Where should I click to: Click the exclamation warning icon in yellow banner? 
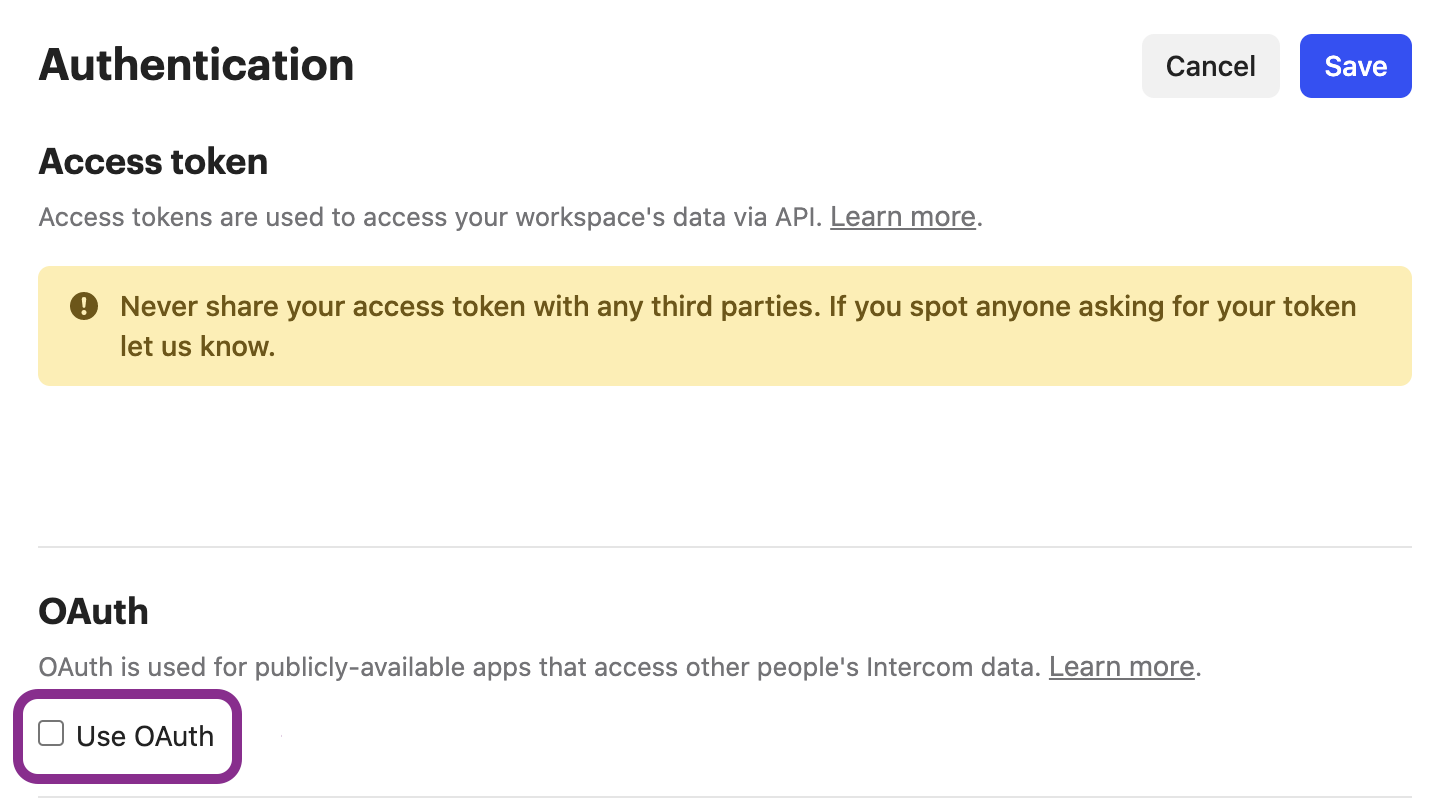tap(84, 306)
